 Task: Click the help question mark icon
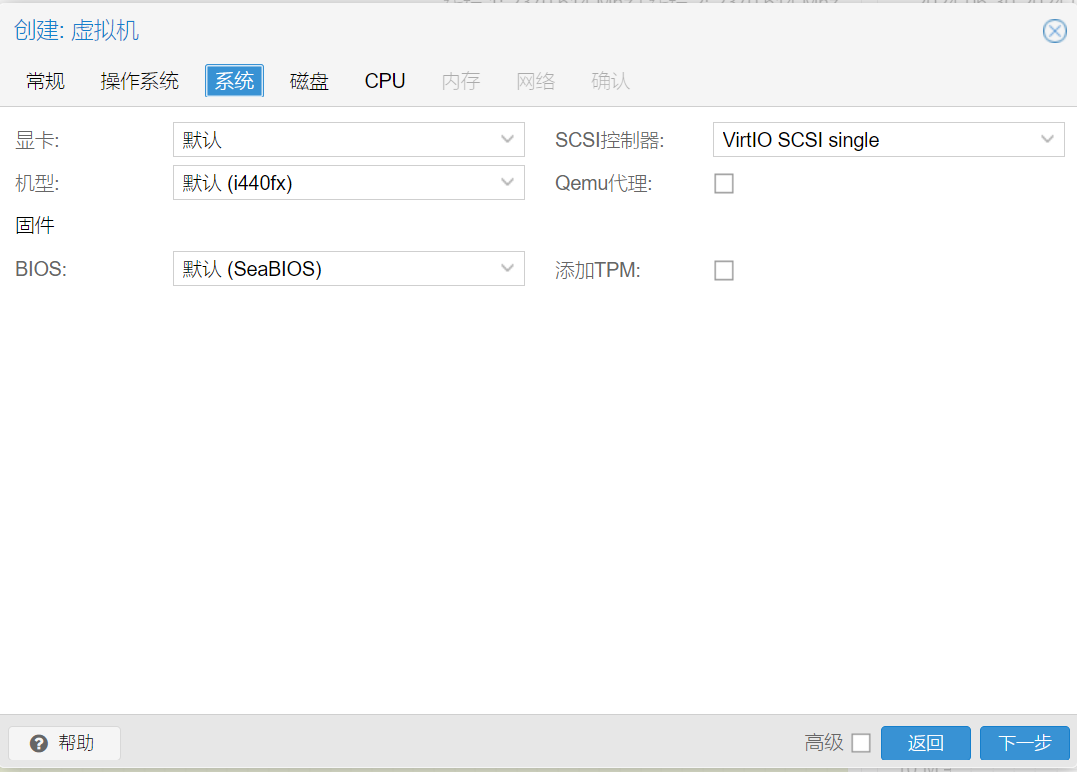pos(39,743)
